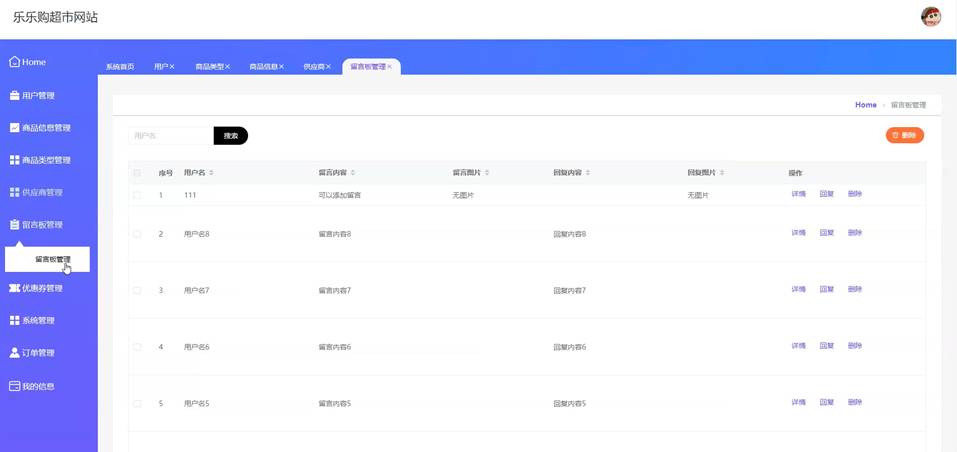
Task: Open 详情 for row 用户名6
Action: pos(798,346)
